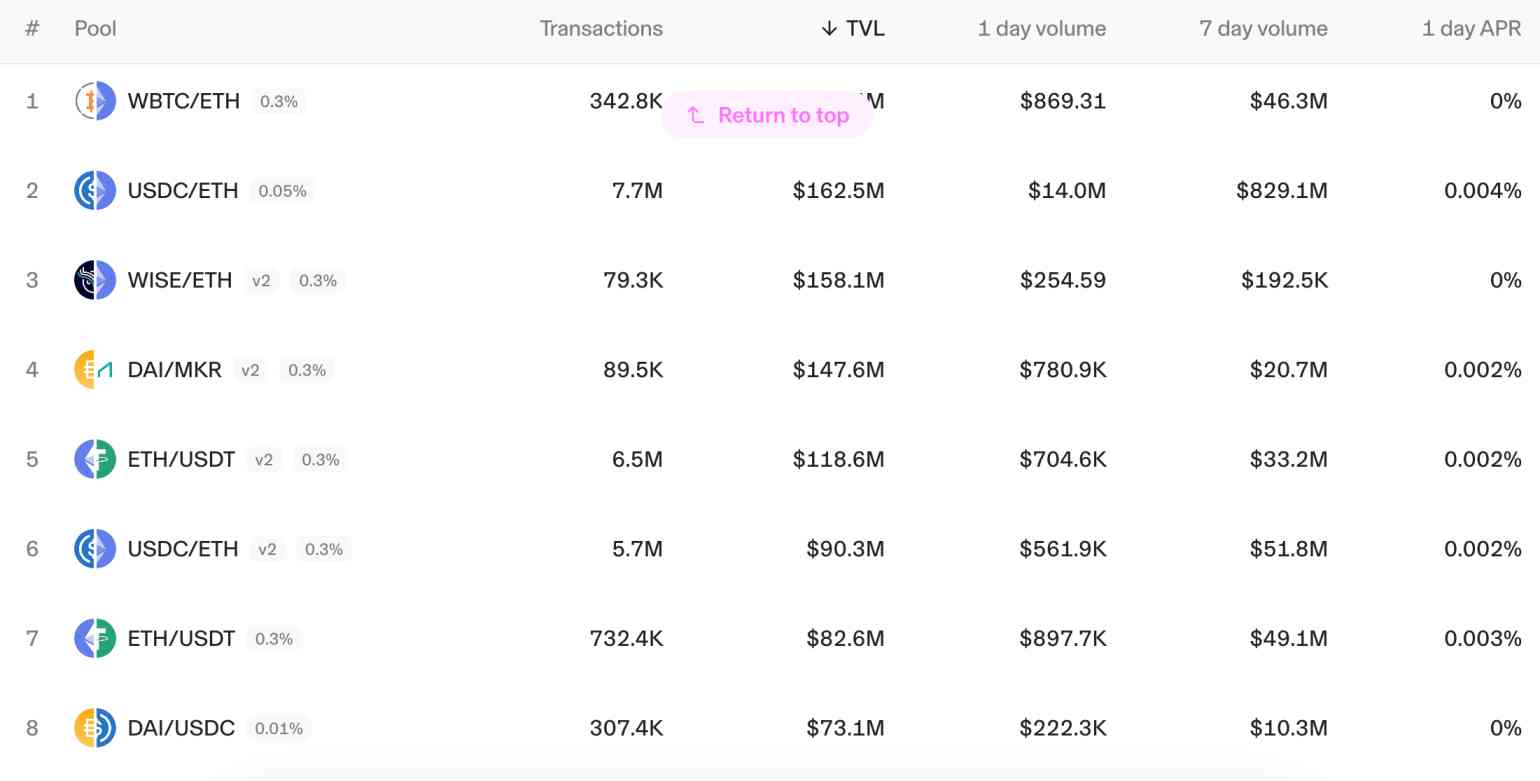1540x781 pixels.
Task: Sort pools using the 7 day volume header
Action: tap(1262, 28)
